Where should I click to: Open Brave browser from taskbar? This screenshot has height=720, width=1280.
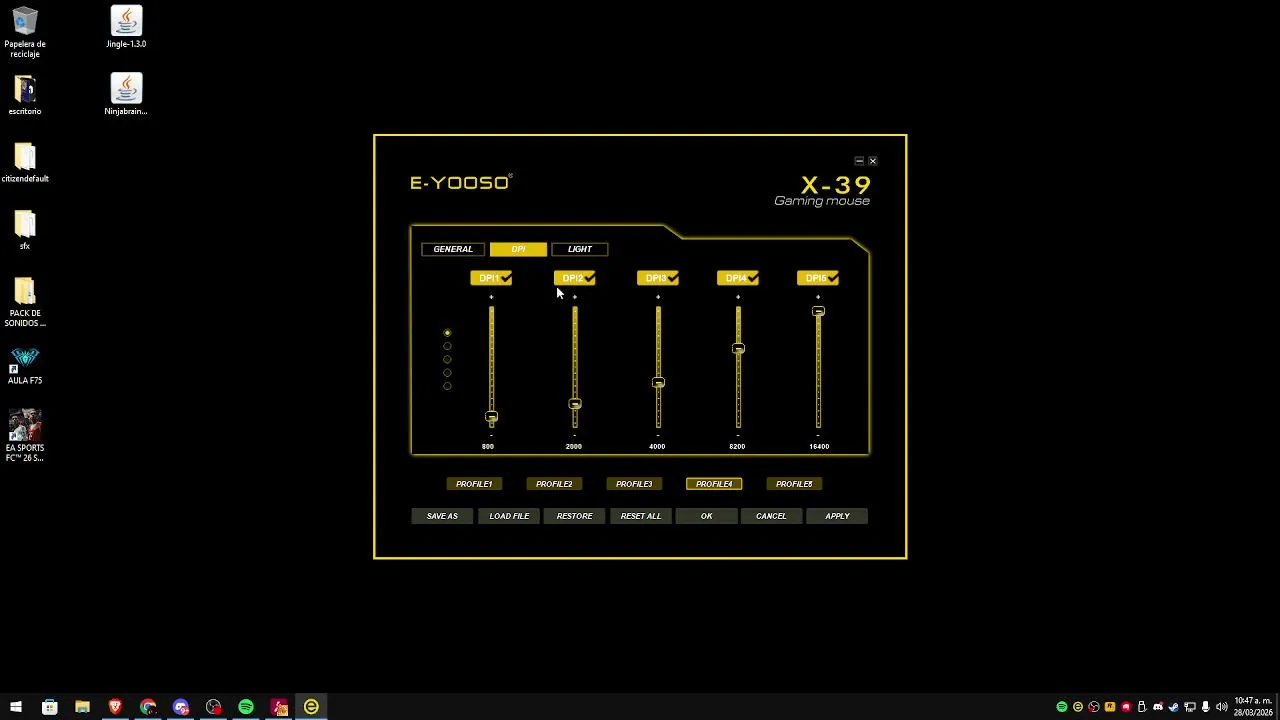115,707
